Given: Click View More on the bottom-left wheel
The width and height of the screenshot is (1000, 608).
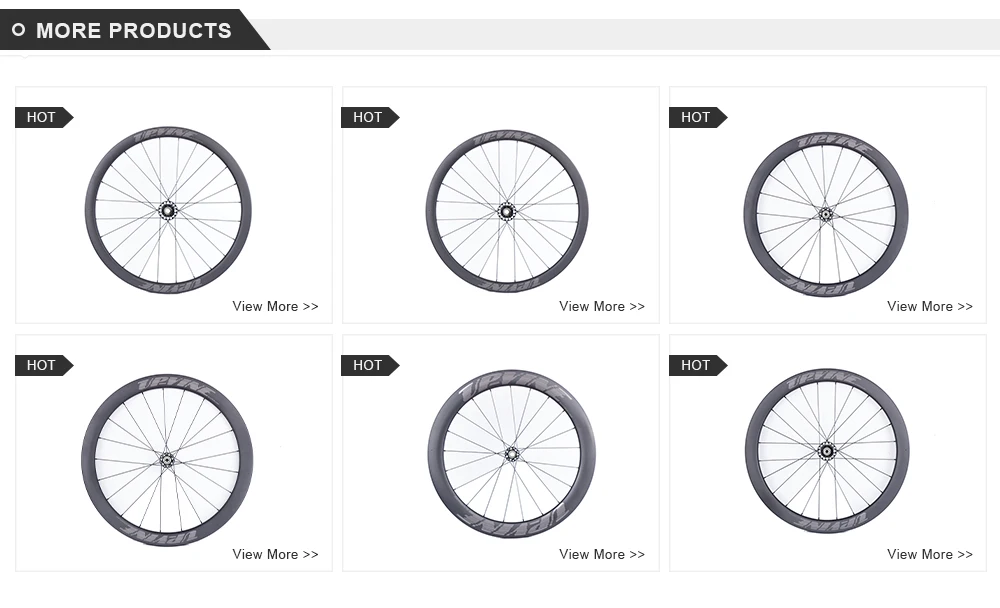Looking at the screenshot, I should pyautogui.click(x=275, y=554).
